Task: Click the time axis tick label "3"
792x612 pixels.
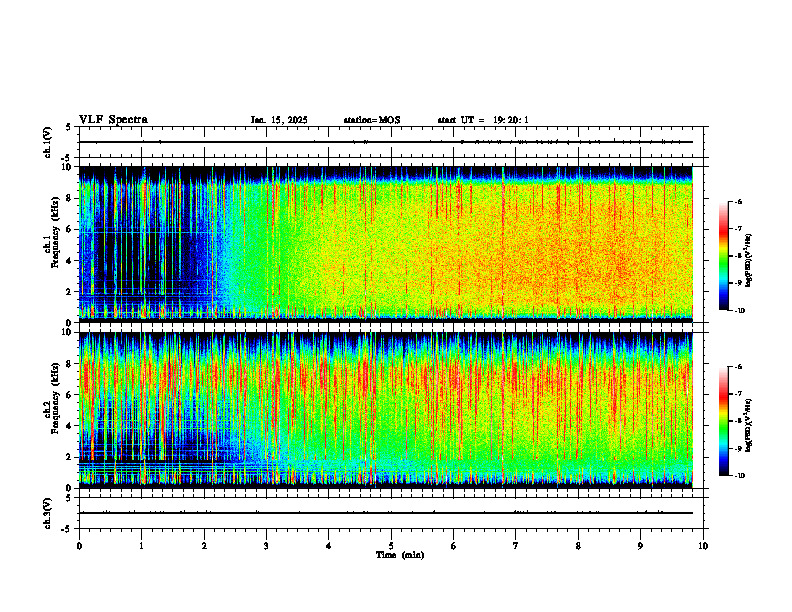Action: (266, 546)
